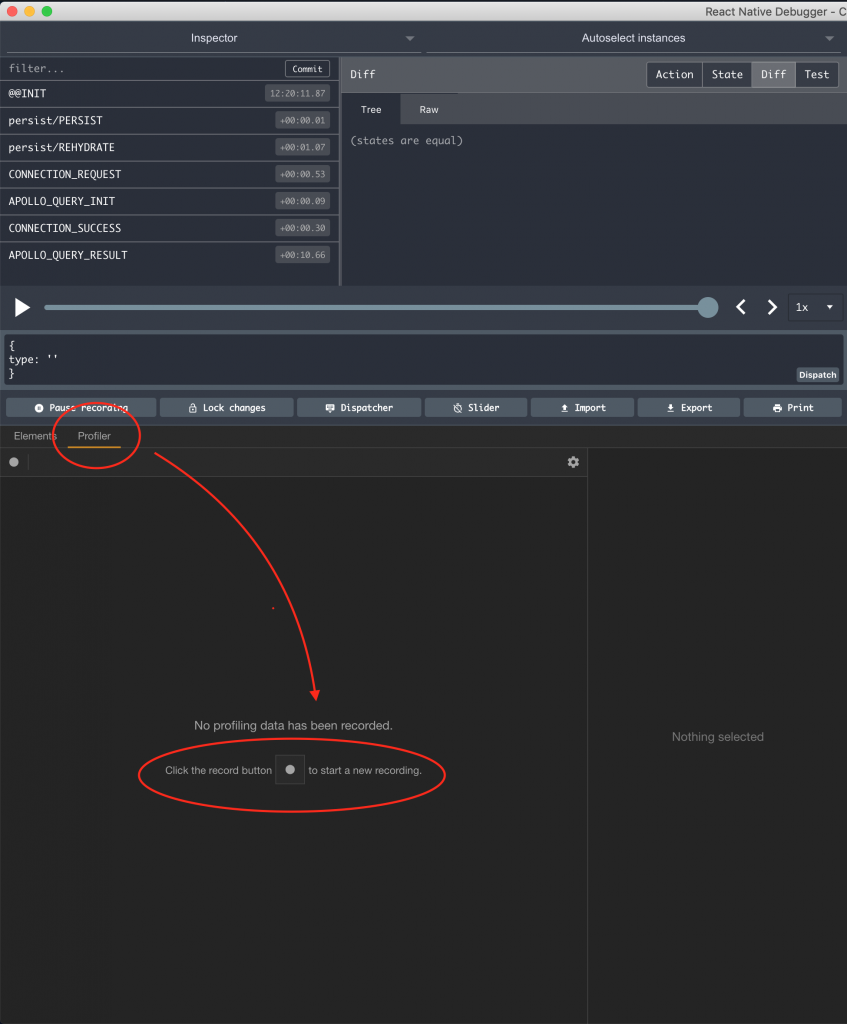The width and height of the screenshot is (847, 1024).
Task: Start profiling with the top-left record dot
Action: [x=14, y=462]
